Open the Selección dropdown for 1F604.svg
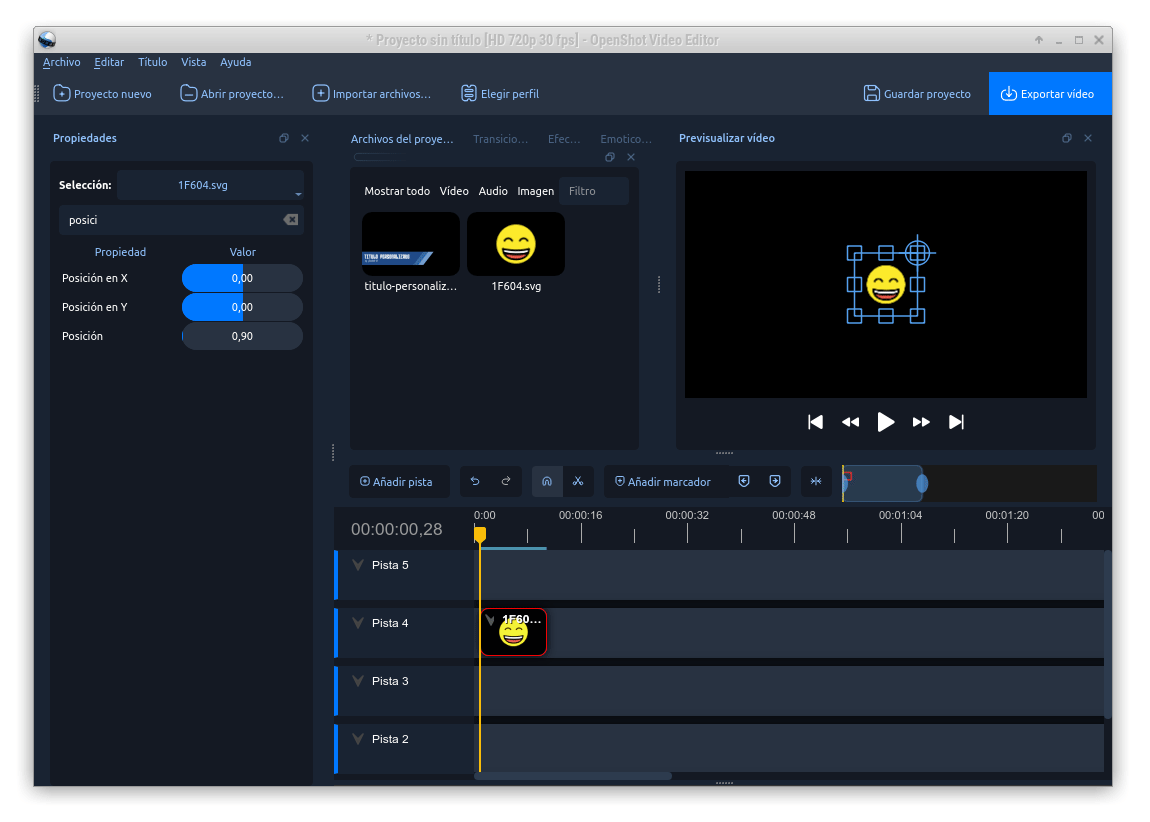The height and width of the screenshot is (822, 1150). (210, 185)
